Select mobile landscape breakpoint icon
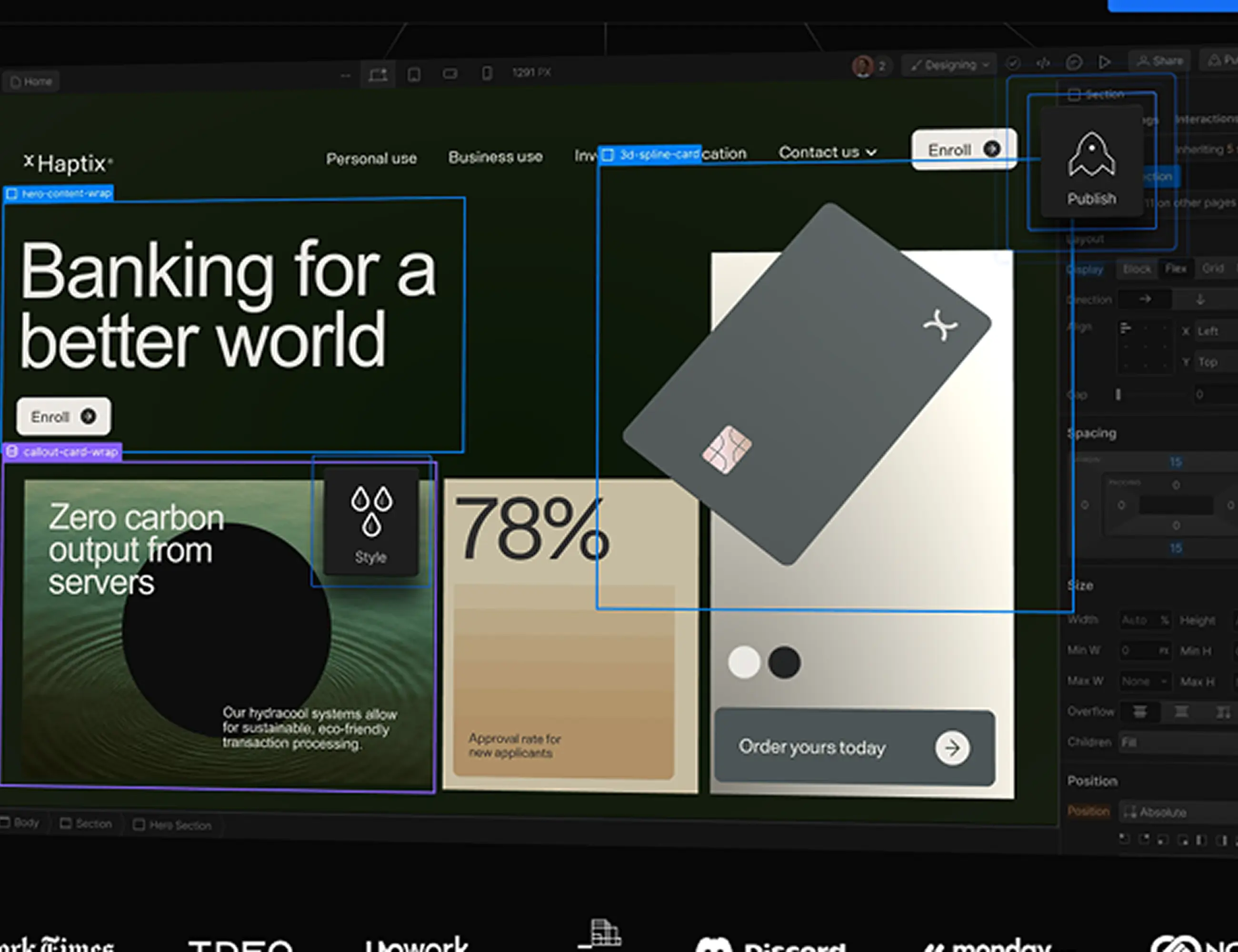Viewport: 1238px width, 952px height. point(450,74)
